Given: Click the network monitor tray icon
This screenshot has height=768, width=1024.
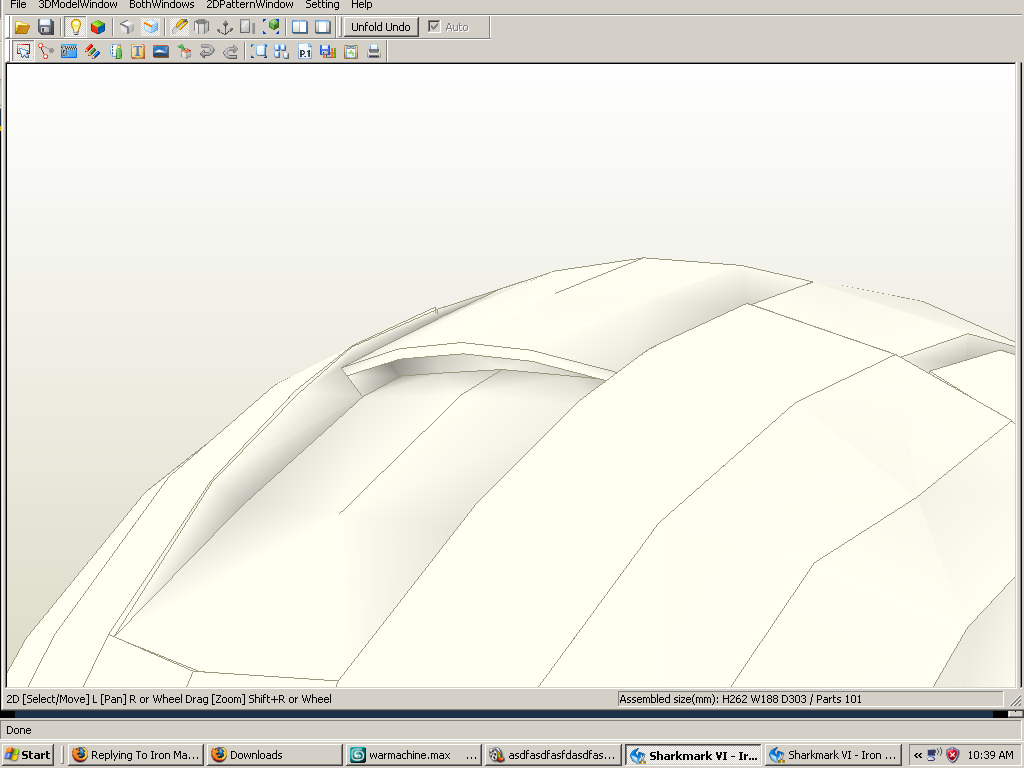Looking at the screenshot, I should (x=935, y=755).
